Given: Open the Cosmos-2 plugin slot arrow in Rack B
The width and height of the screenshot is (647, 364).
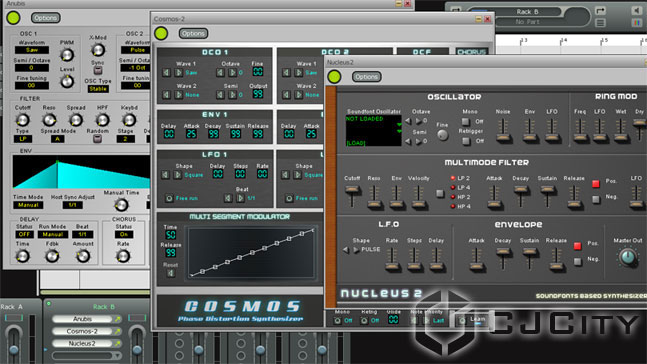Looking at the screenshot, I should pos(118,331).
